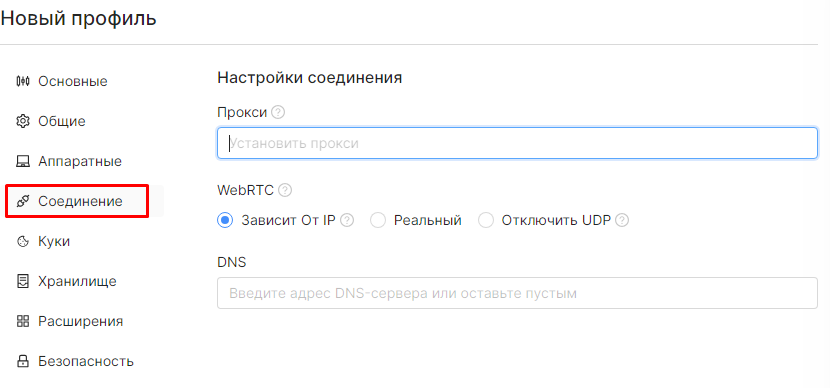Open the Основные settings tab
830x388 pixels.
[x=73, y=82]
